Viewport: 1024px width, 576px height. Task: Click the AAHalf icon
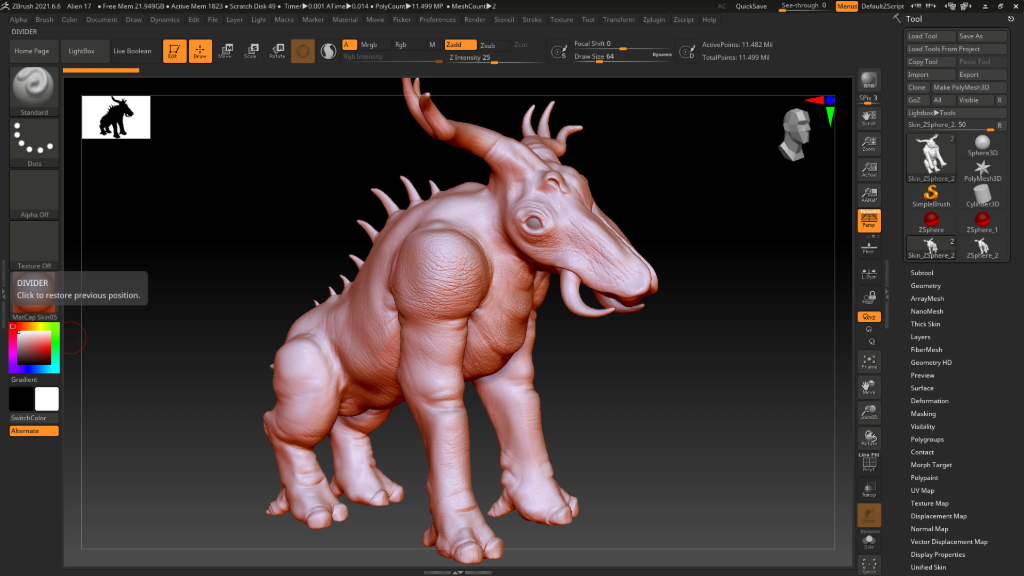click(x=869, y=195)
